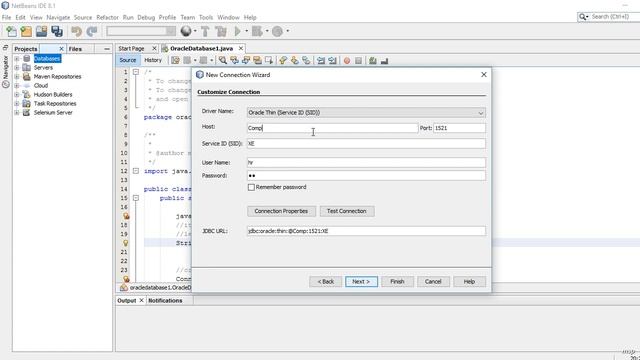Image resolution: width=640 pixels, height=360 pixels.
Task: Click the Profile Project icon
Action: [277, 31]
